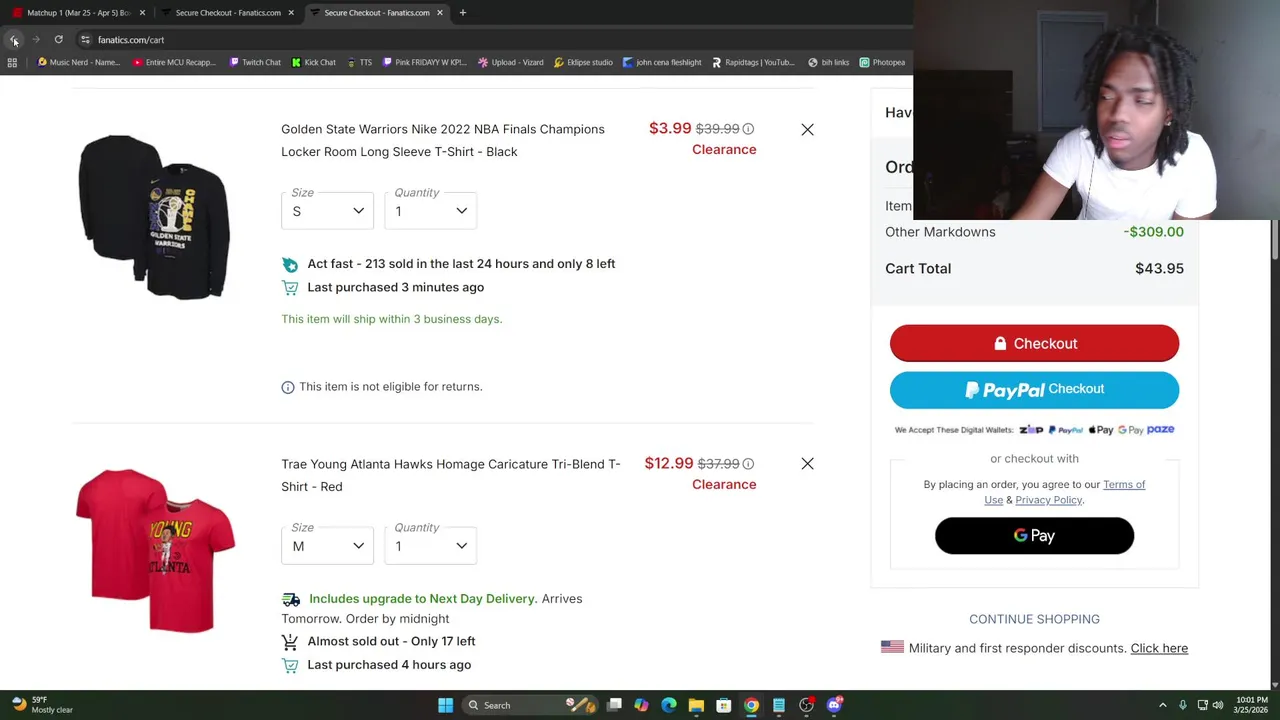Close the Matchup 1 tab
1280x720 pixels.
click(142, 13)
